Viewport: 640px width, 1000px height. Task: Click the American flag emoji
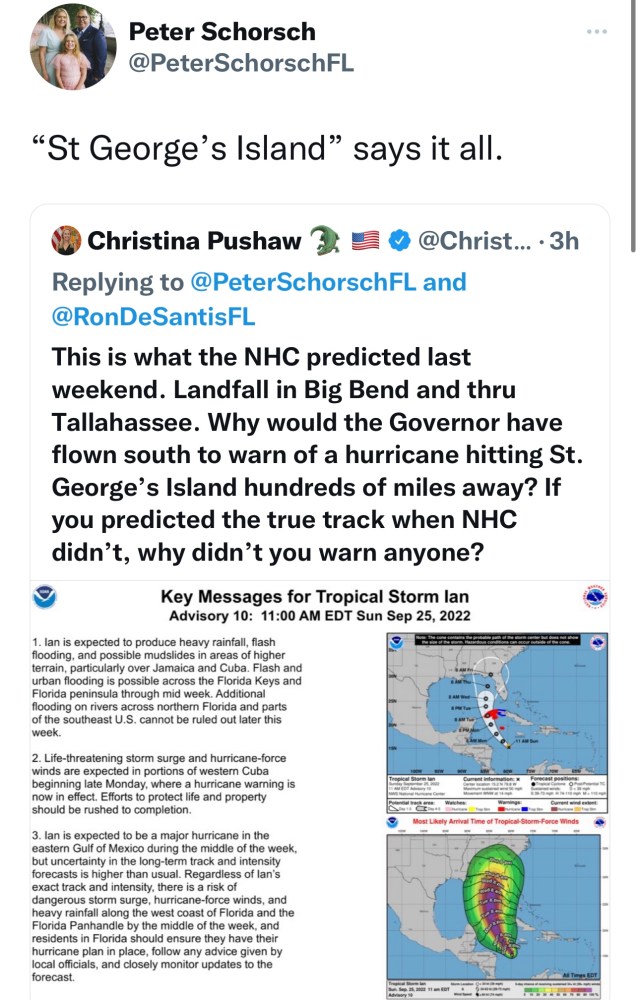(366, 241)
